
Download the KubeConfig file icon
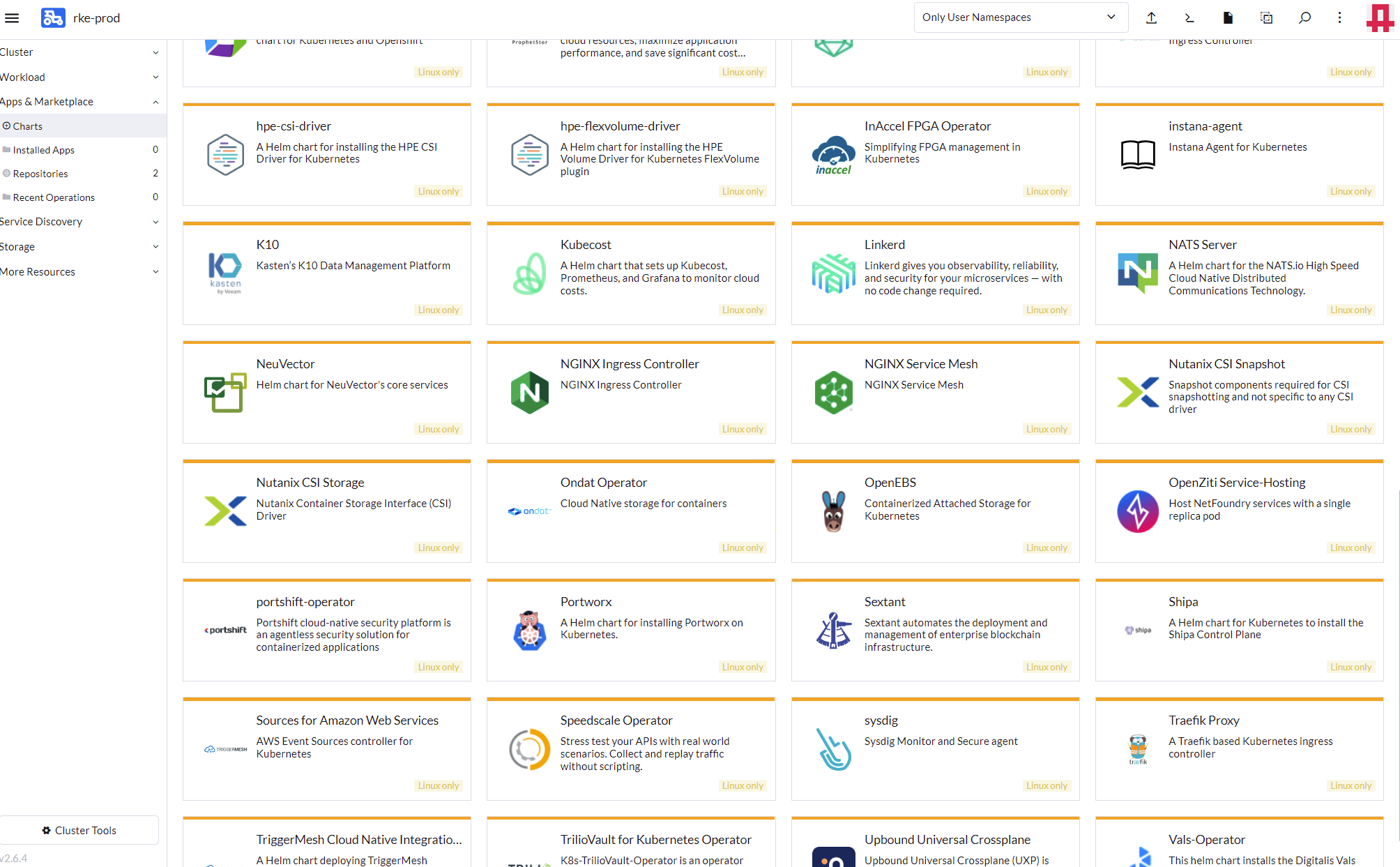point(1228,18)
